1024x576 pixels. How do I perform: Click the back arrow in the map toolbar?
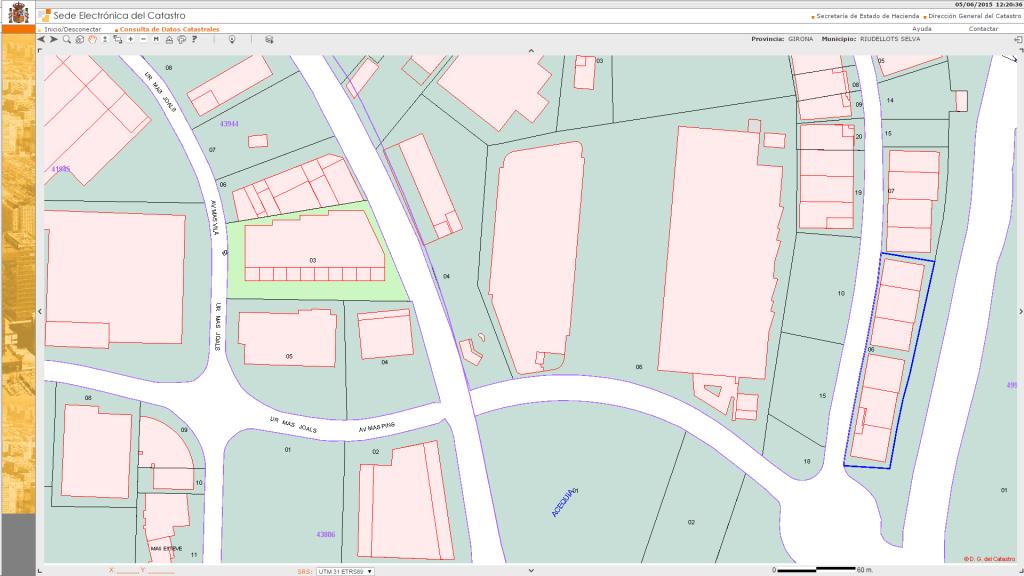point(41,39)
